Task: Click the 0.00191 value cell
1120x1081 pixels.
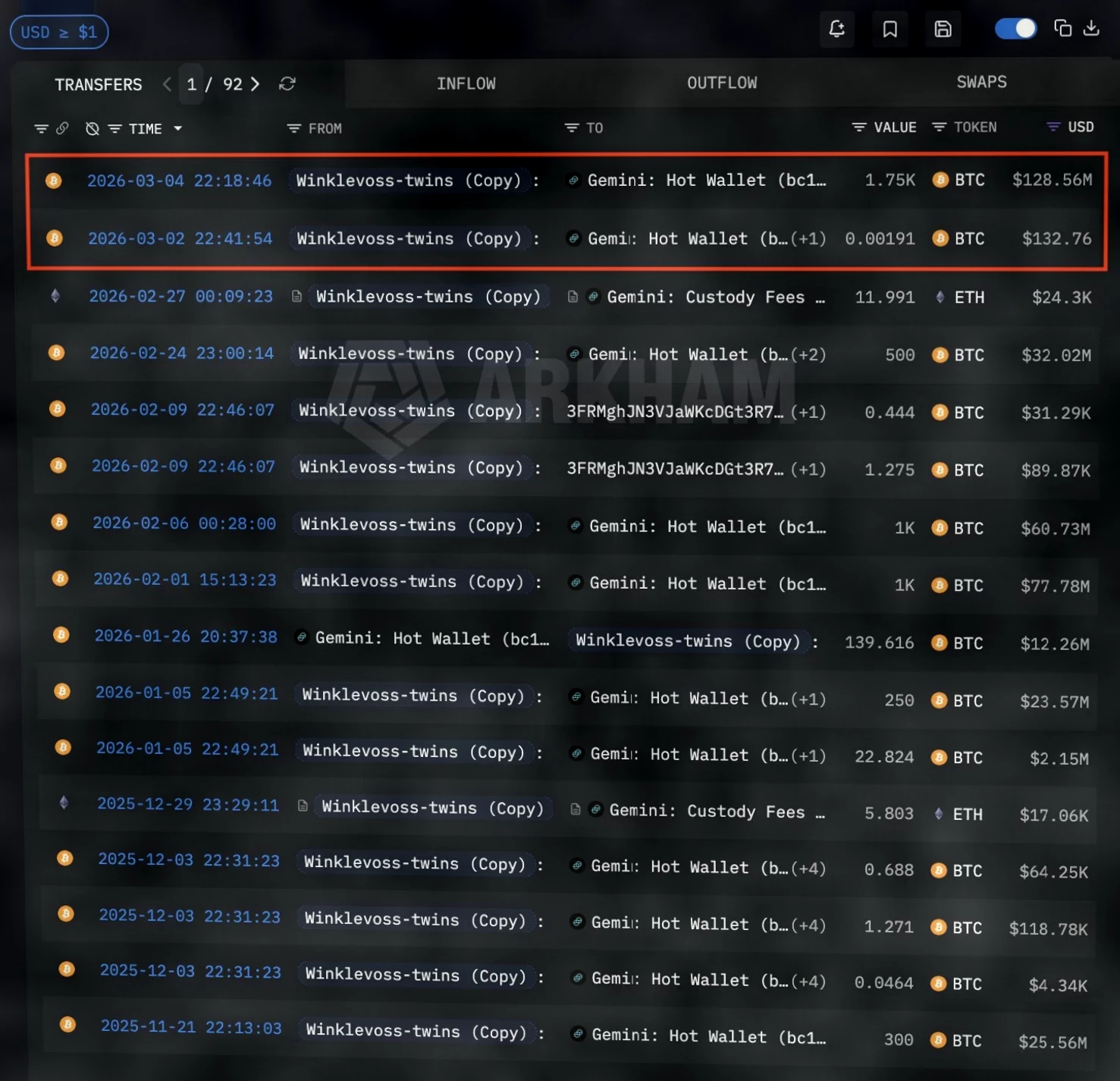Action: tap(880, 239)
